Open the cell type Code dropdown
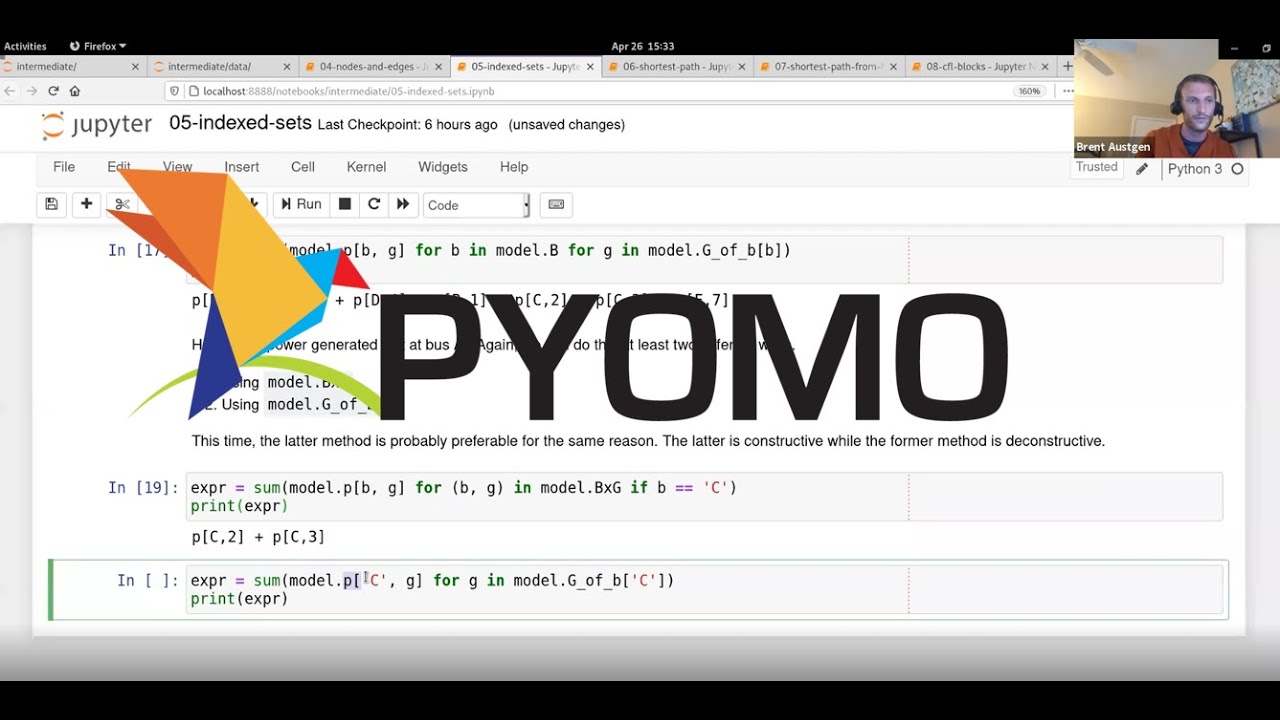Screen dimensions: 1280x720 (477, 205)
